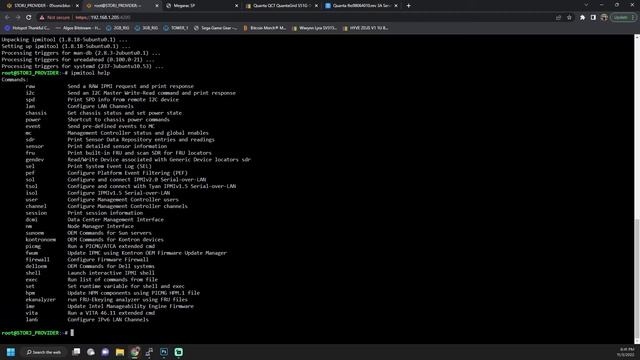Open the Not secure site warning
The width and height of the screenshot is (640, 360).
pos(55,18)
